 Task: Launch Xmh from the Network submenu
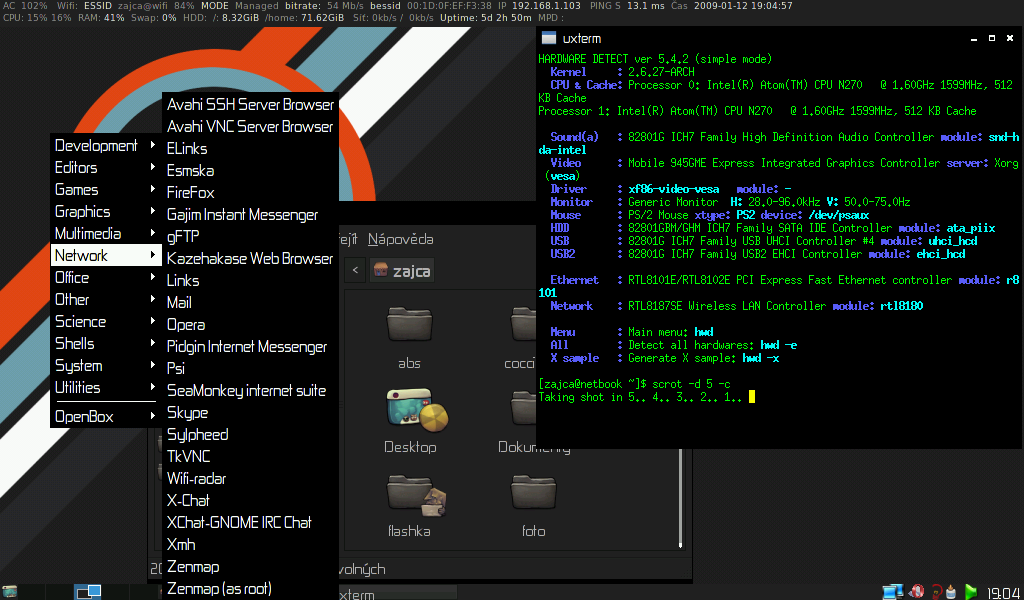250,544
